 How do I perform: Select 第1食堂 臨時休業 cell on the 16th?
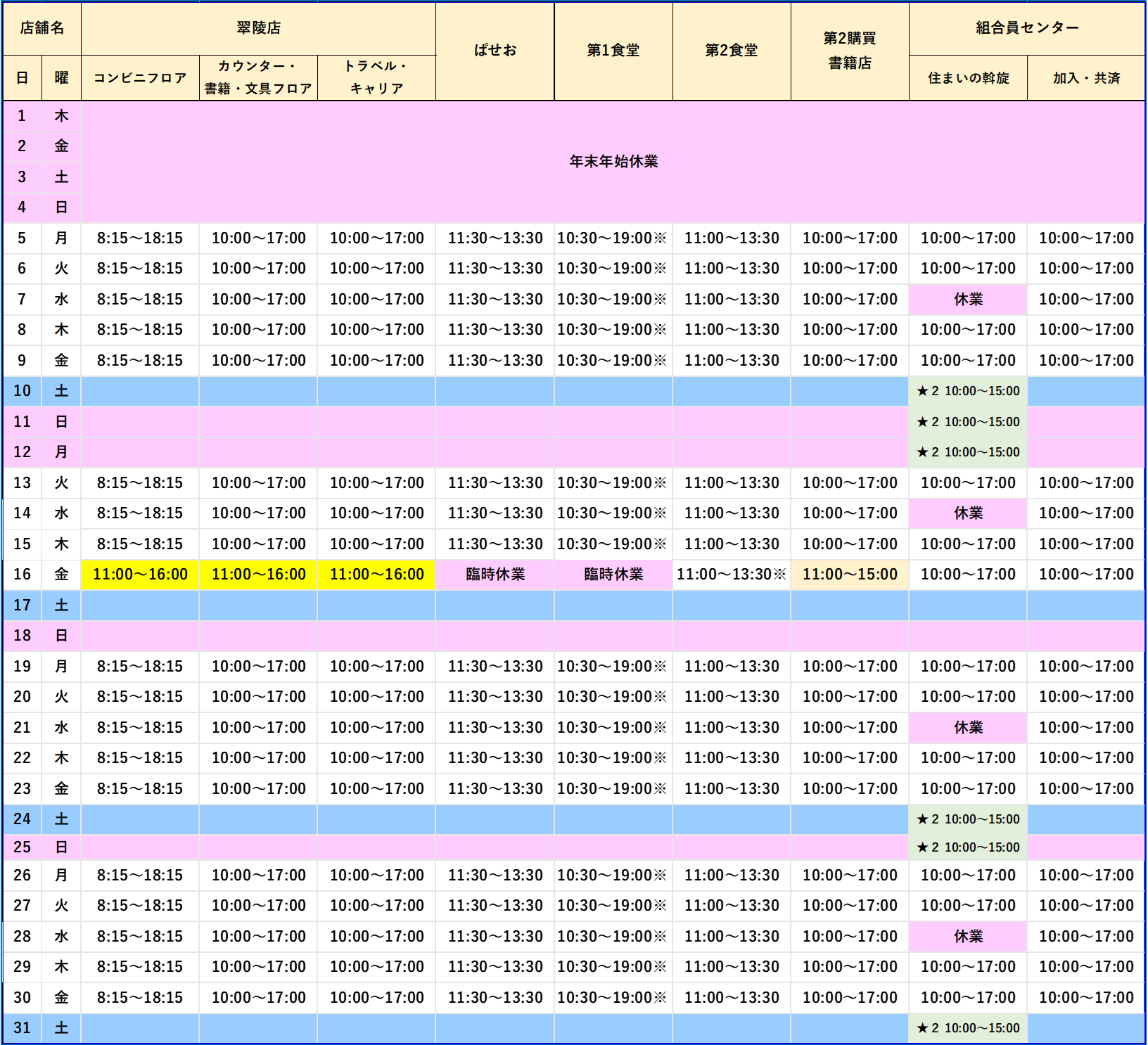(x=613, y=575)
